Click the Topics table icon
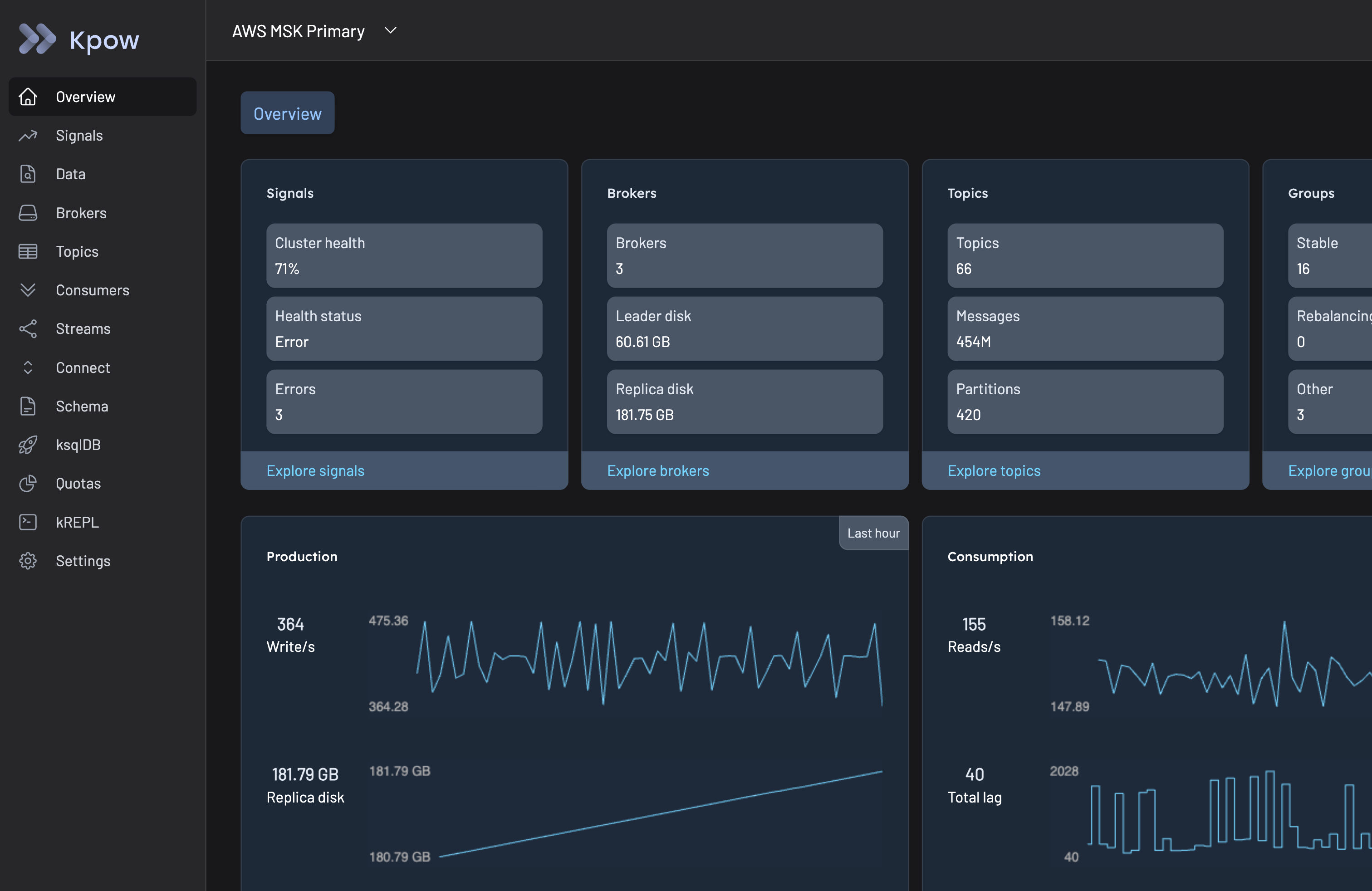 coord(28,251)
